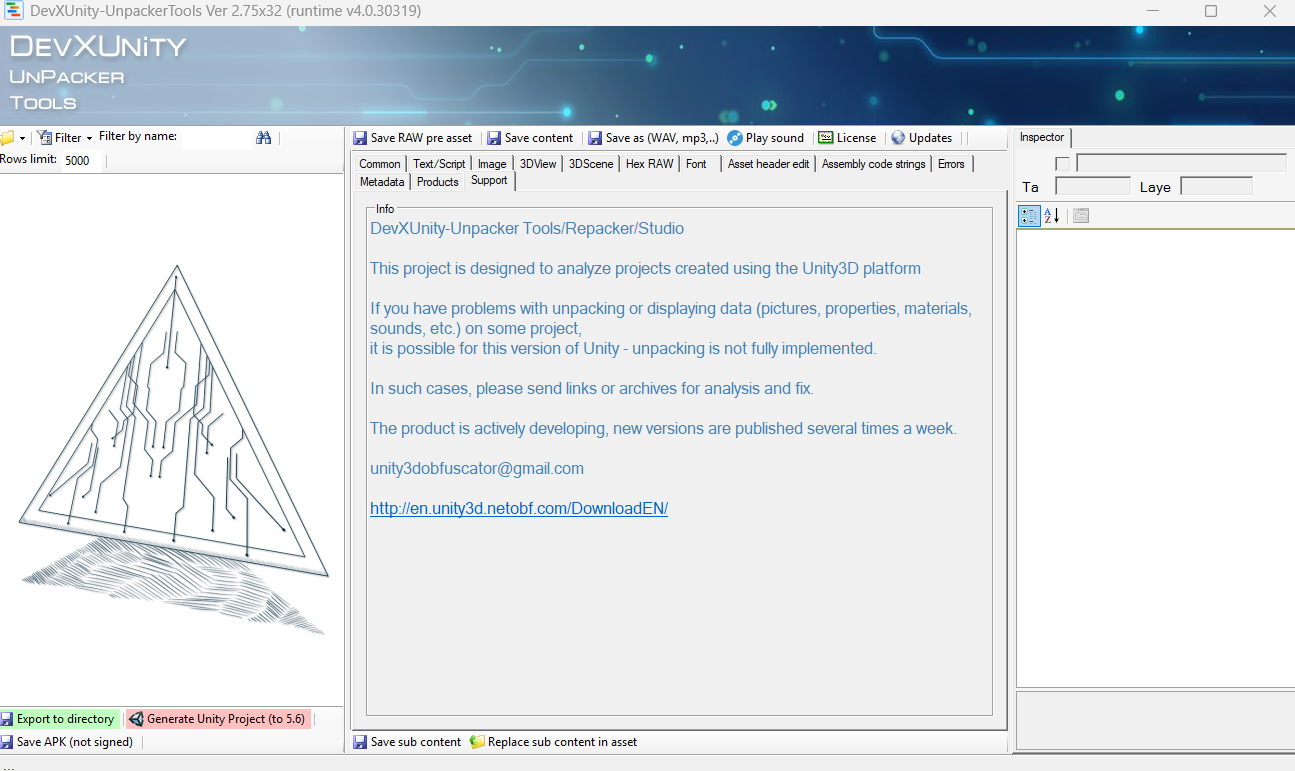Open the 3DView tab

[x=538, y=164]
